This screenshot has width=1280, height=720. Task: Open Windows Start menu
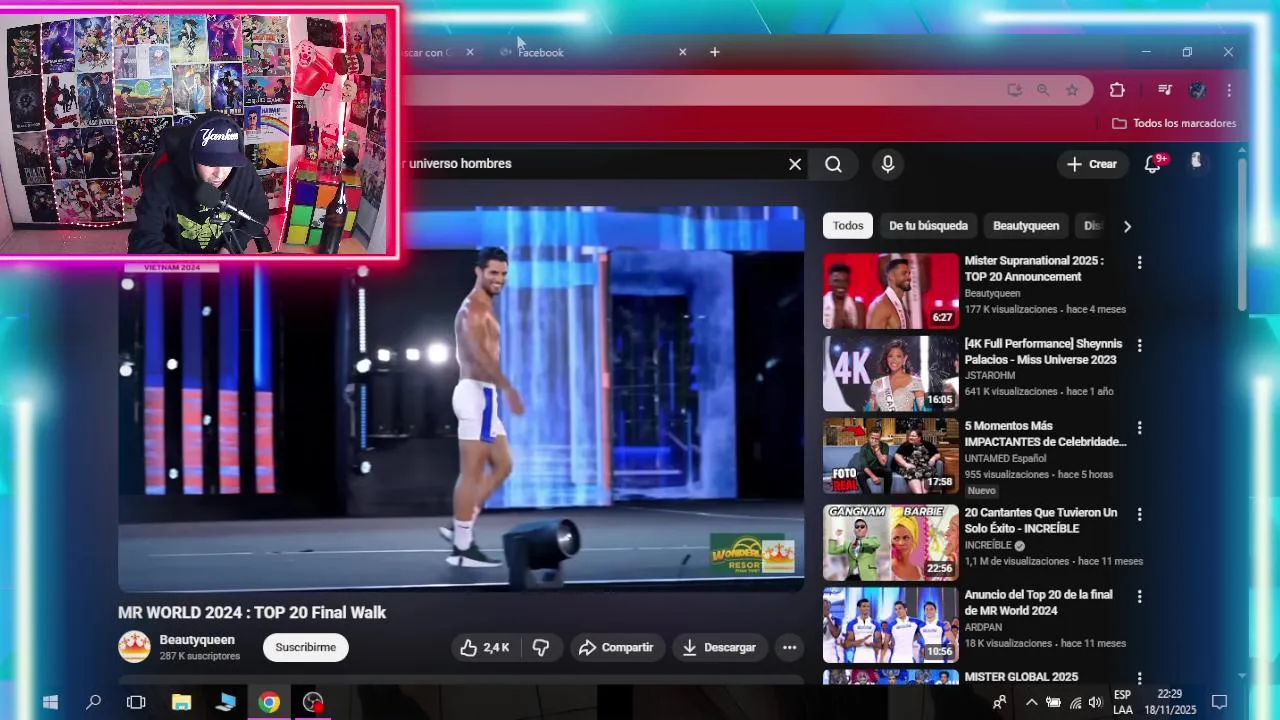coord(50,702)
